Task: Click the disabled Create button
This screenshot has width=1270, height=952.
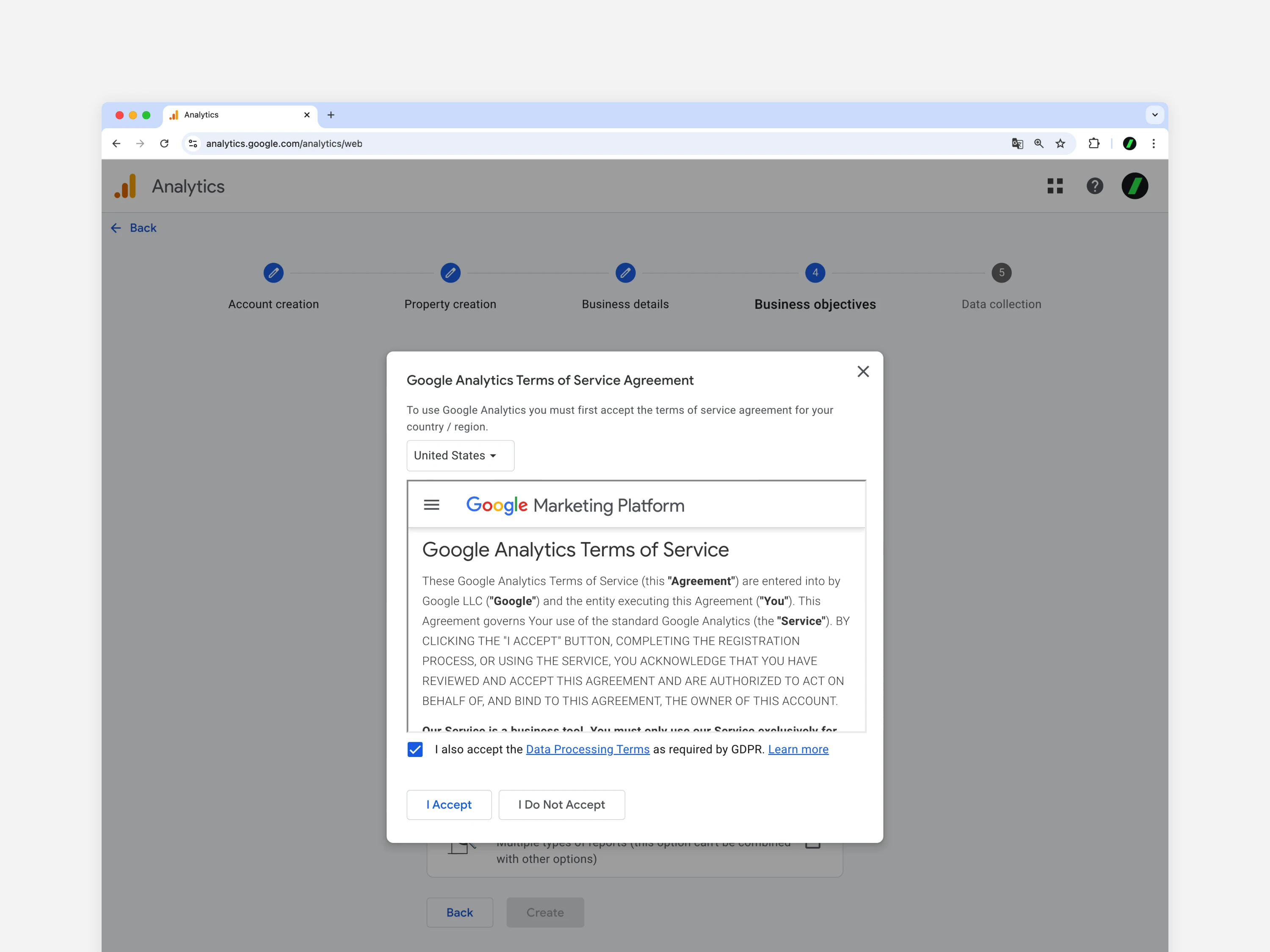Action: click(545, 912)
